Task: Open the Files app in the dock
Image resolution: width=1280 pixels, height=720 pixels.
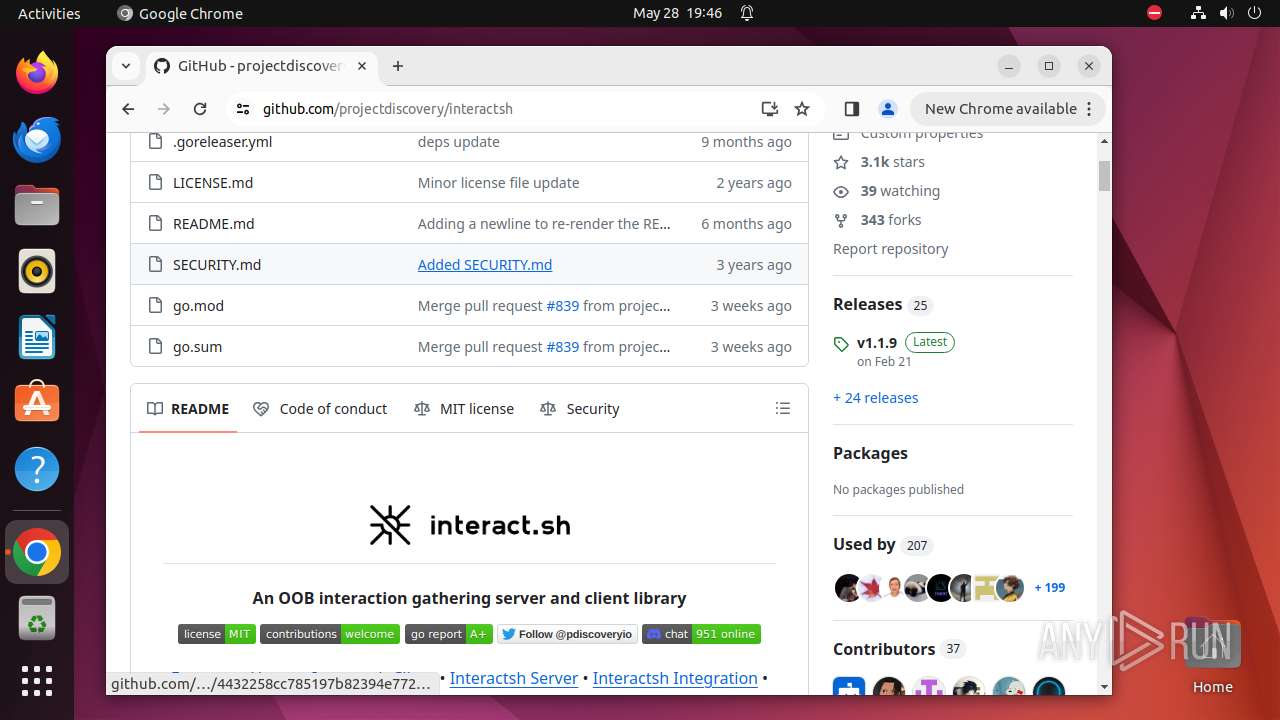Action: 37,205
